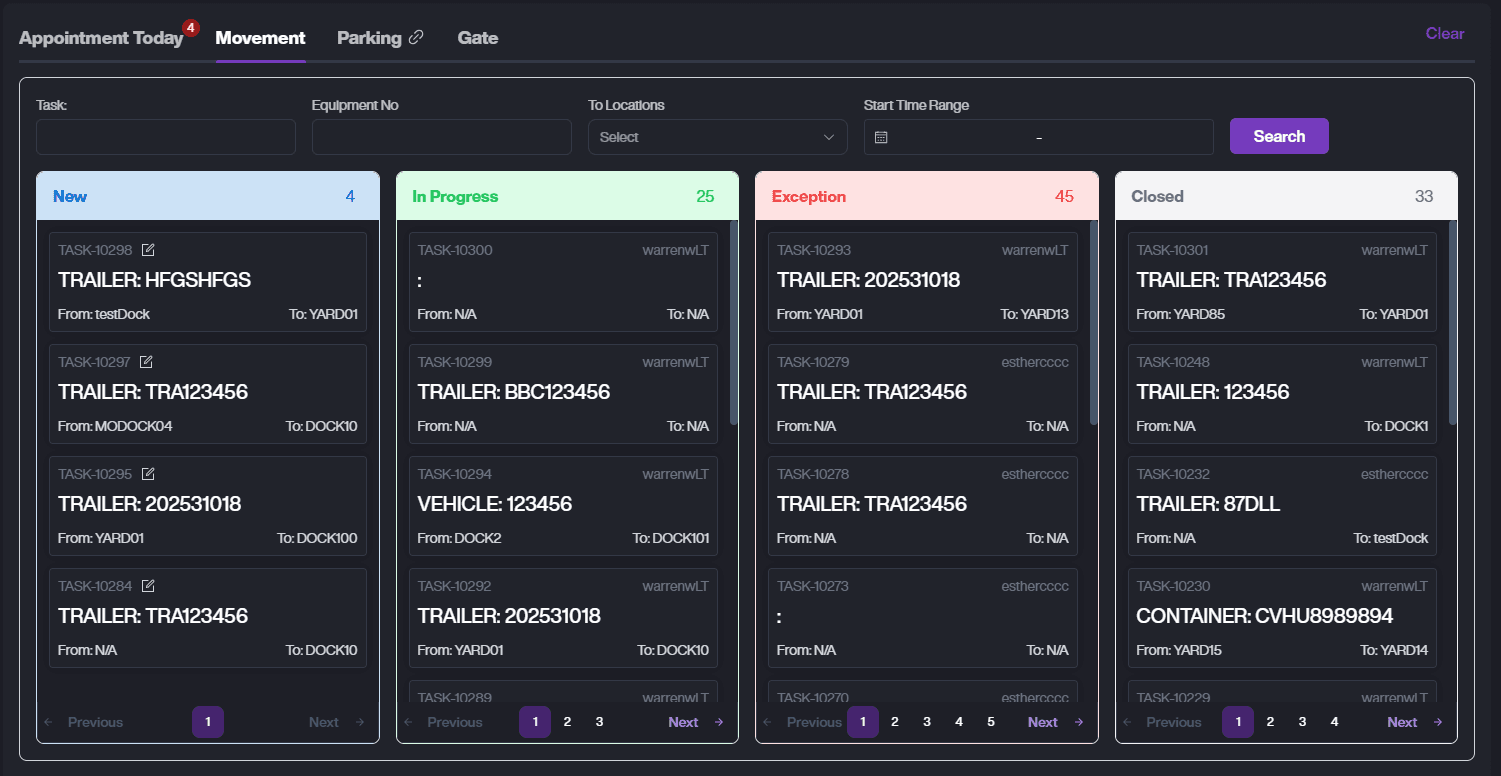The image size is (1501, 776).
Task: Click edit icon next to TASK-10284
Action: pyautogui.click(x=148, y=586)
